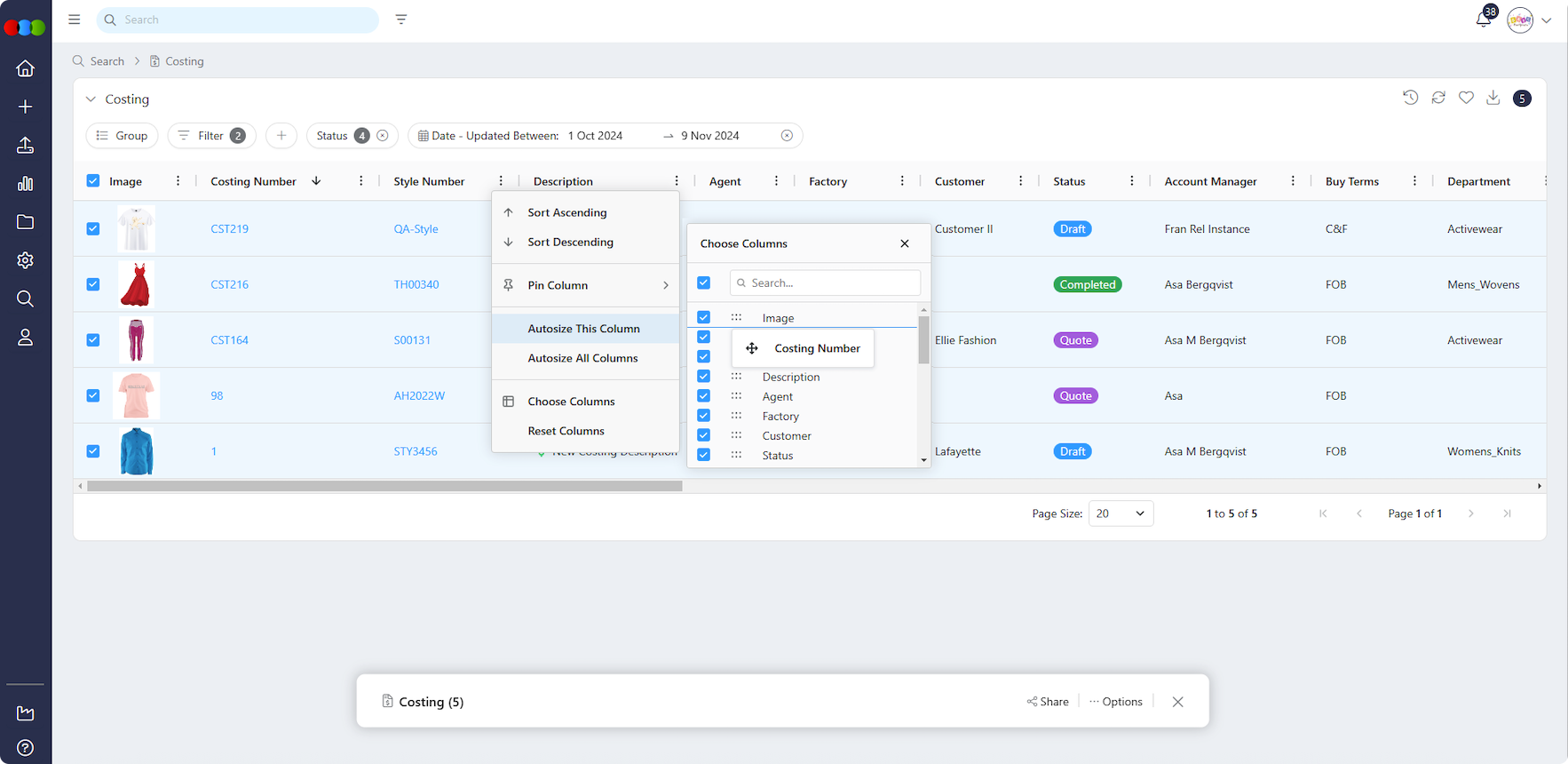Choose Reset Columns menu option

566,431
